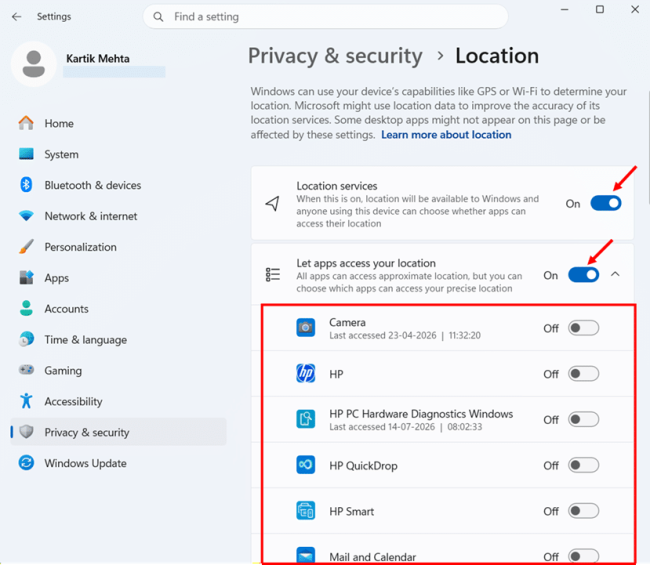Image resolution: width=650 pixels, height=565 pixels.
Task: Open Learn more about location link
Action: [x=446, y=135]
